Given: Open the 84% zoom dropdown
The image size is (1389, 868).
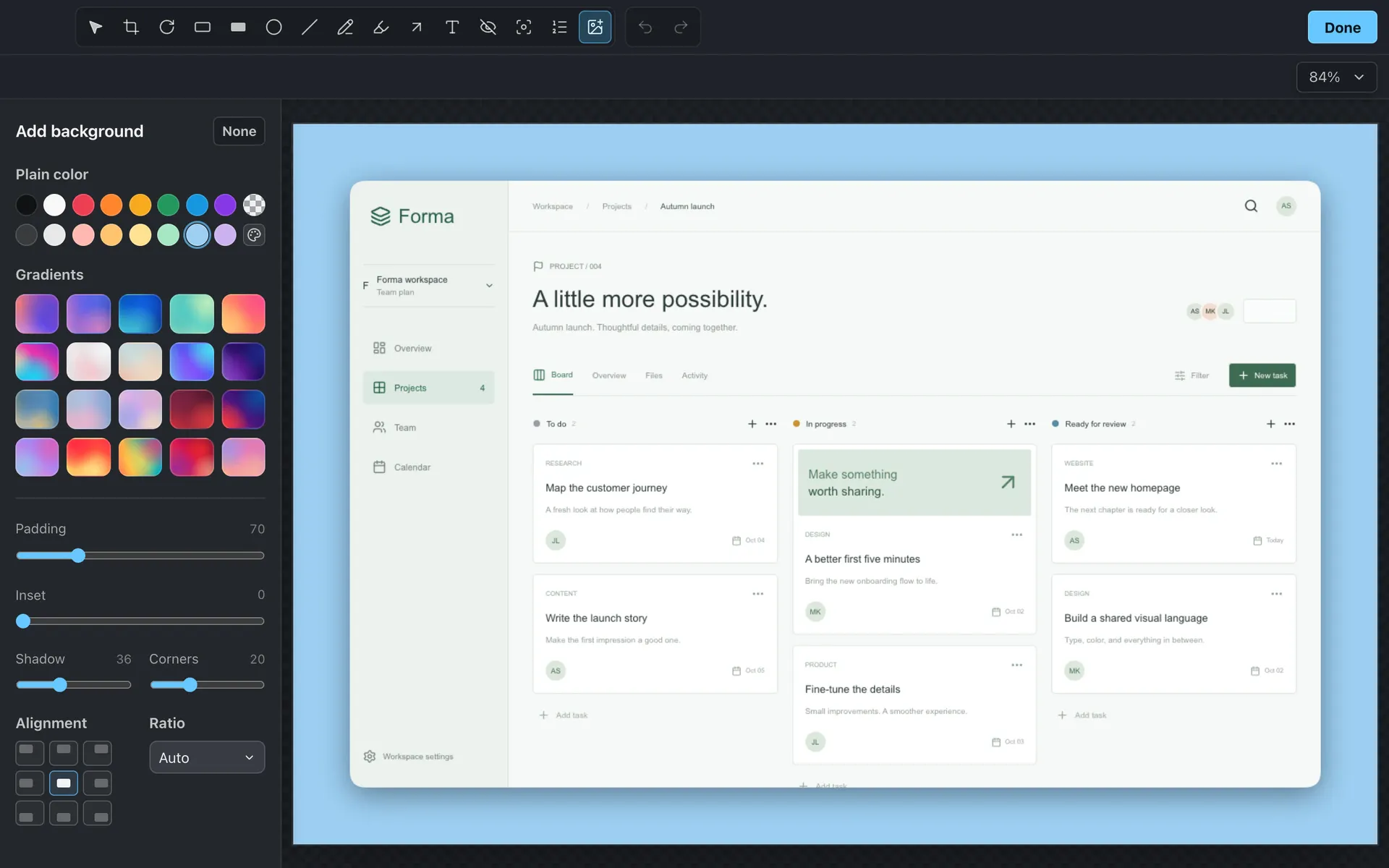Looking at the screenshot, I should tap(1336, 77).
